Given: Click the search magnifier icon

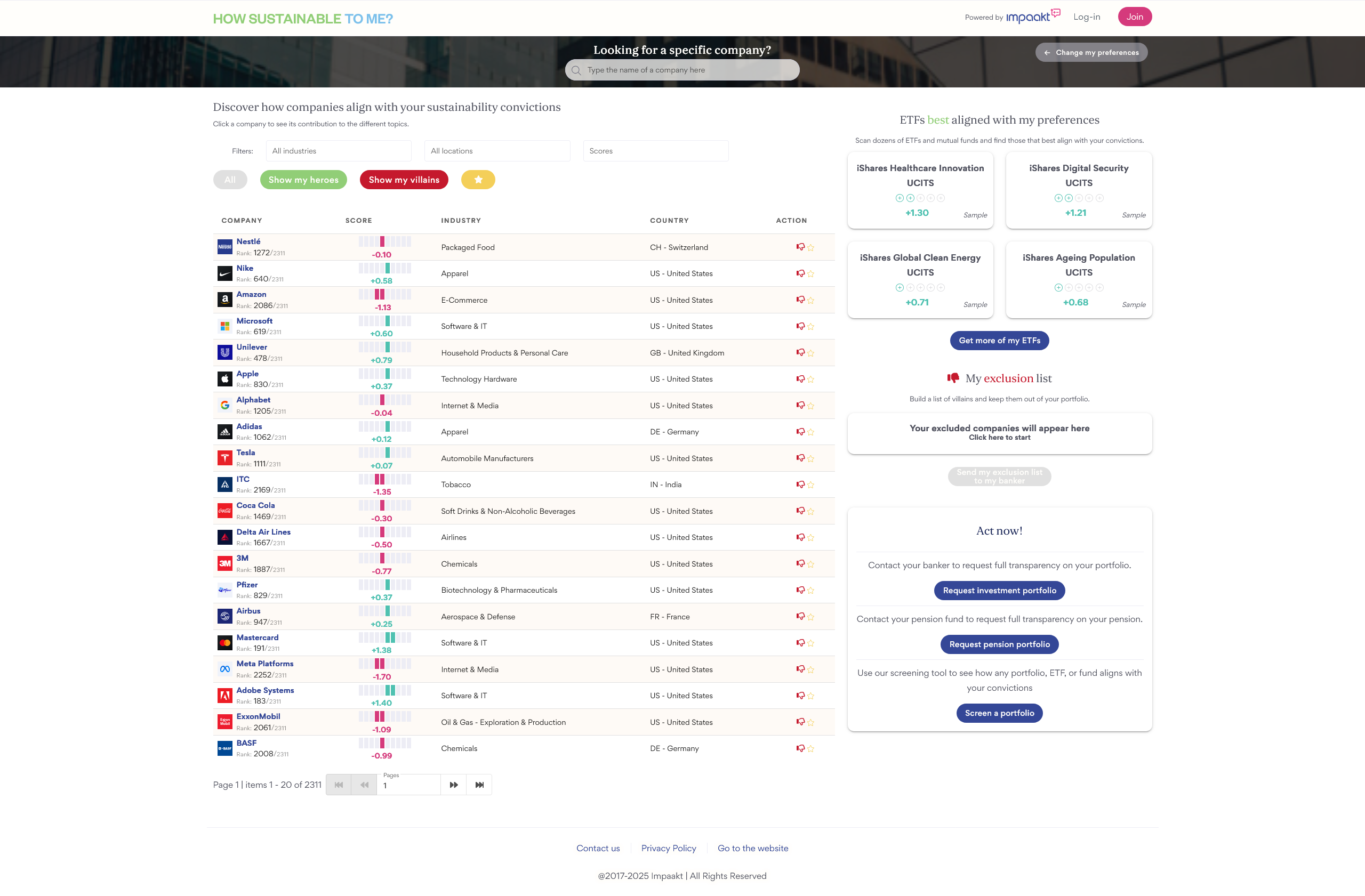Looking at the screenshot, I should [x=576, y=70].
